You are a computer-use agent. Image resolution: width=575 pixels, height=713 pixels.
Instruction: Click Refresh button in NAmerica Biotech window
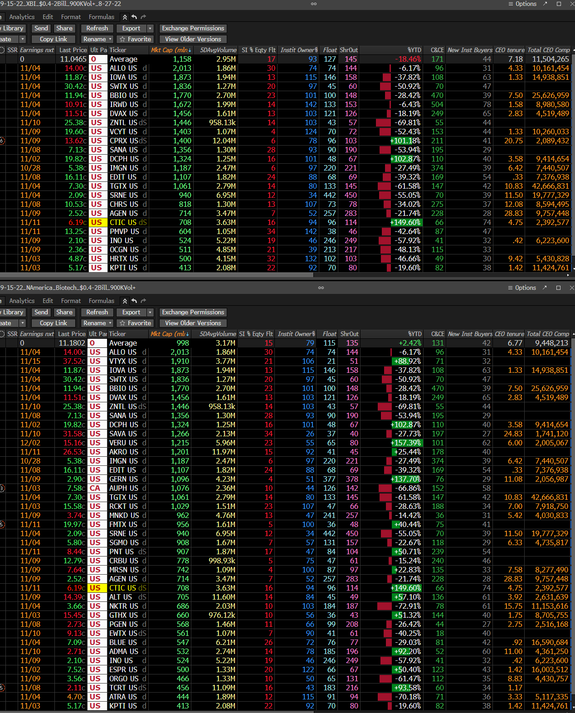pyautogui.click(x=97, y=312)
